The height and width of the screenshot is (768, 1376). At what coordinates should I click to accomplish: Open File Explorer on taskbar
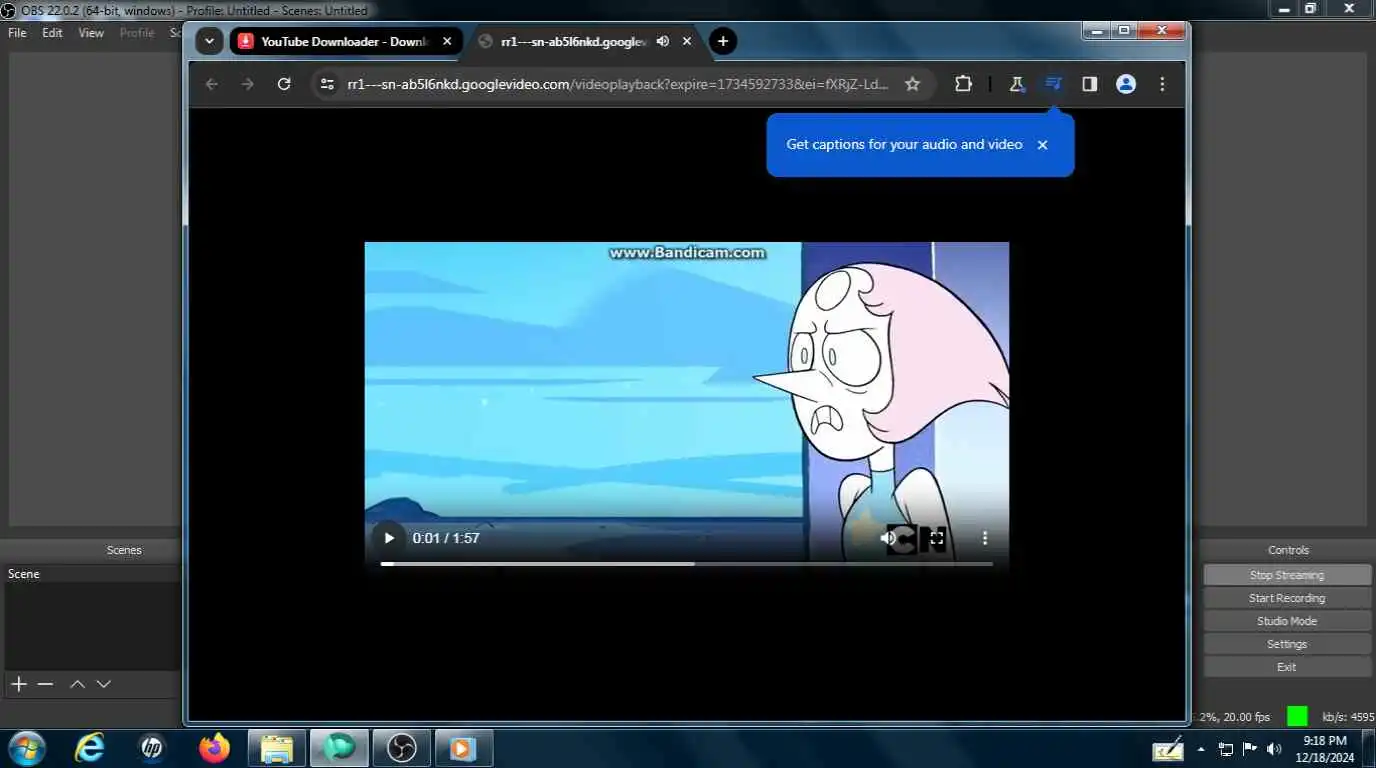click(x=276, y=747)
